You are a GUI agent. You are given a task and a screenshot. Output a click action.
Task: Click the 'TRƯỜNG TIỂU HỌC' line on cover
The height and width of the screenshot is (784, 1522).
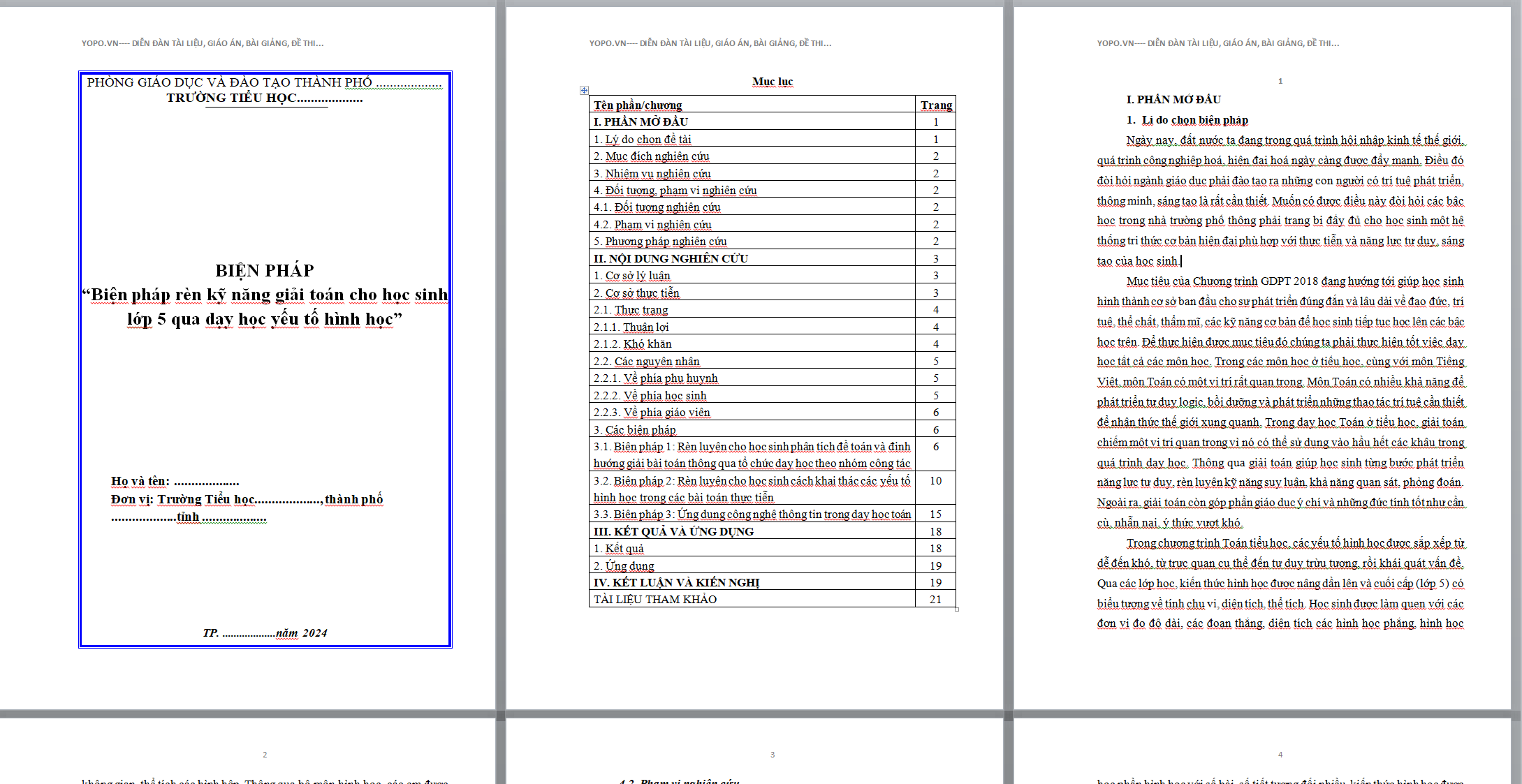[x=265, y=98]
